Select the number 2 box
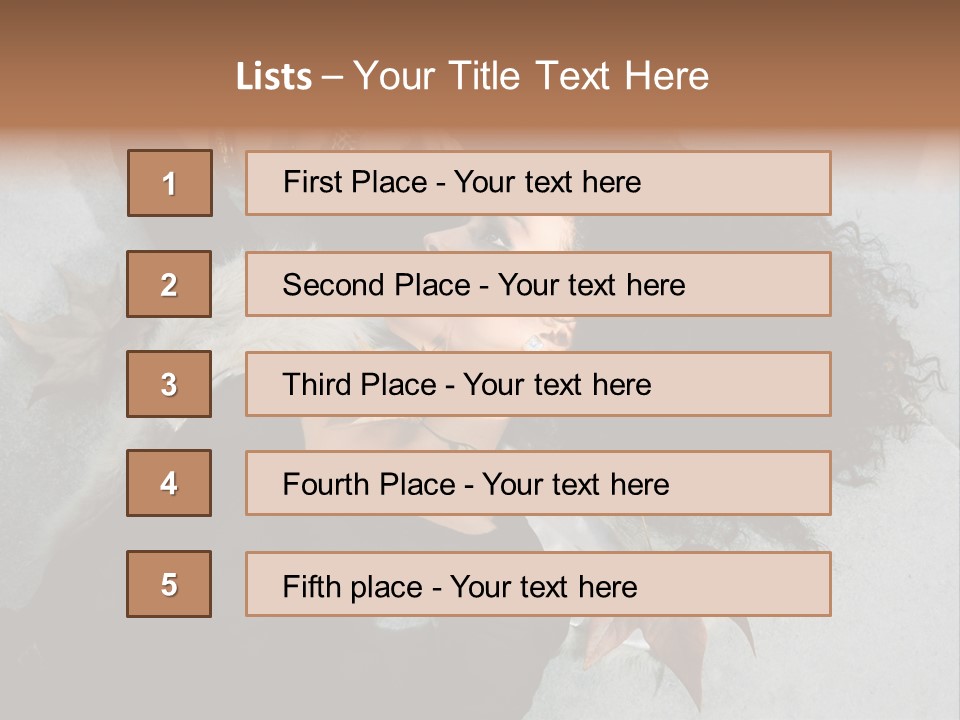 169,284
